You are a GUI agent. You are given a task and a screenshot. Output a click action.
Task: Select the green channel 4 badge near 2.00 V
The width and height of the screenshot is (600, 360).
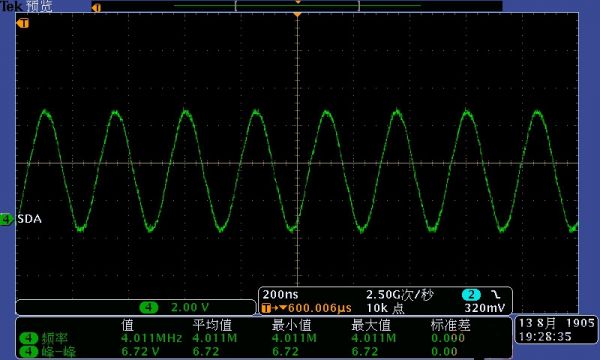[148, 307]
